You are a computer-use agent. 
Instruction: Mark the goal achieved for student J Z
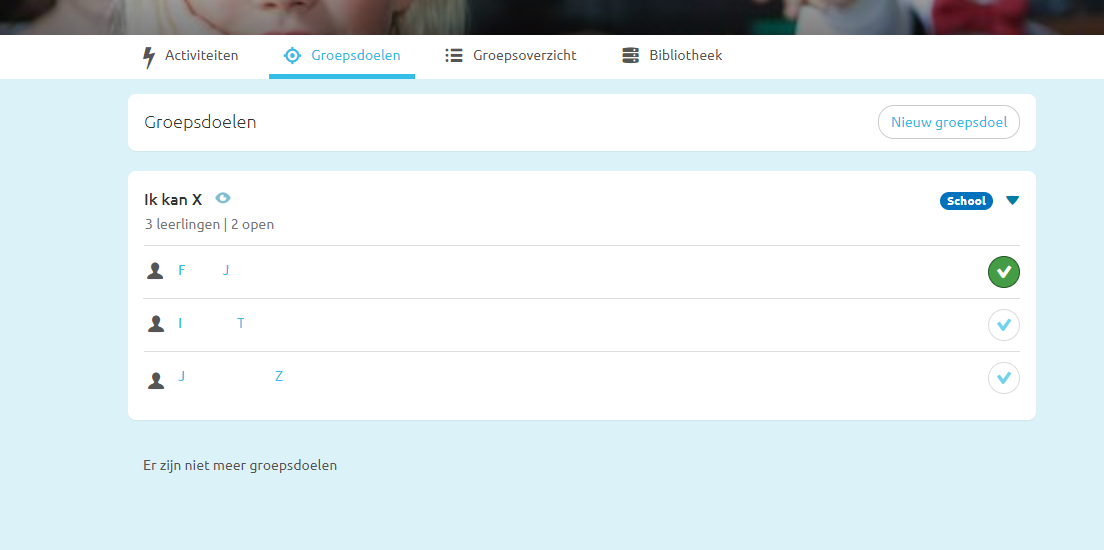1003,378
